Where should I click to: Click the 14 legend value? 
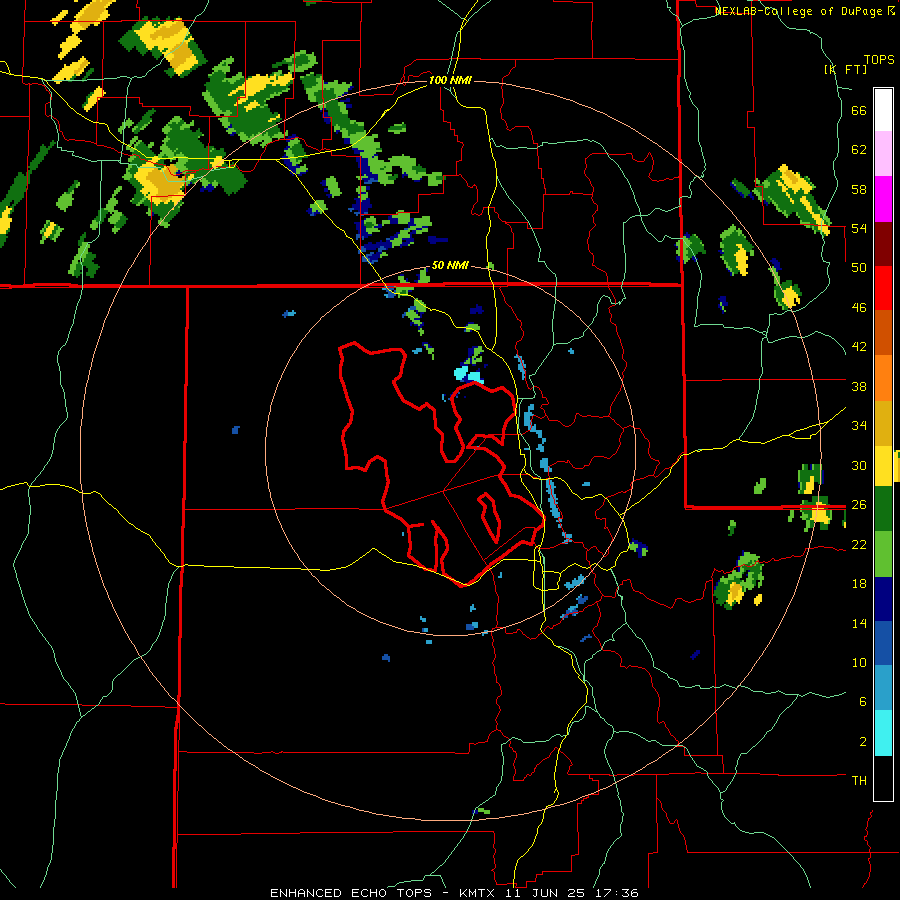859,623
